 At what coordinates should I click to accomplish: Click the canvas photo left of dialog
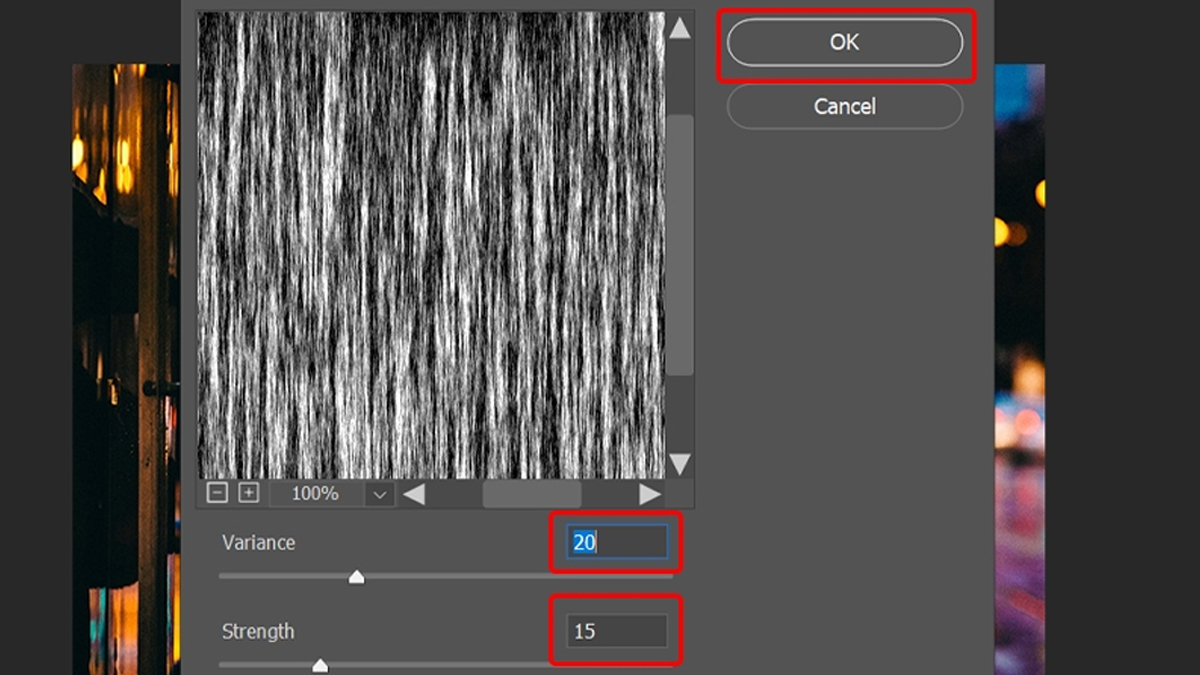tap(125, 350)
